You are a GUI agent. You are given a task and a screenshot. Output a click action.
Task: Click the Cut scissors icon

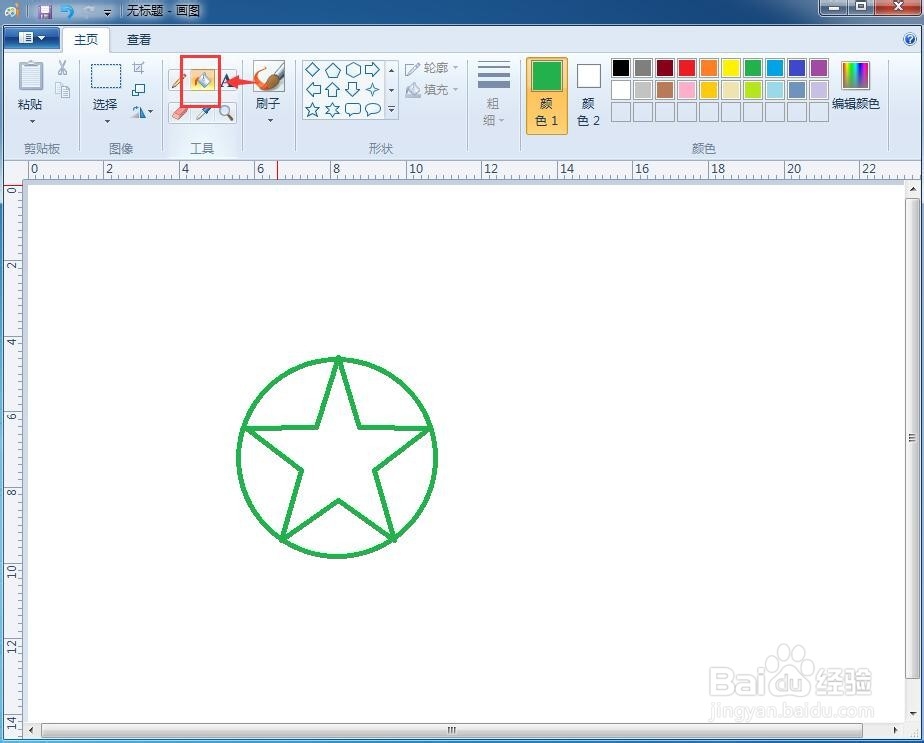pyautogui.click(x=62, y=68)
